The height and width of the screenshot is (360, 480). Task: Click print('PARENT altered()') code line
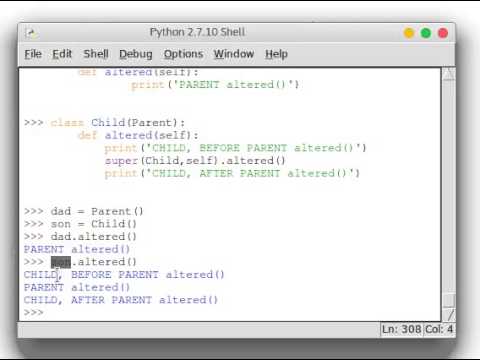point(215,85)
